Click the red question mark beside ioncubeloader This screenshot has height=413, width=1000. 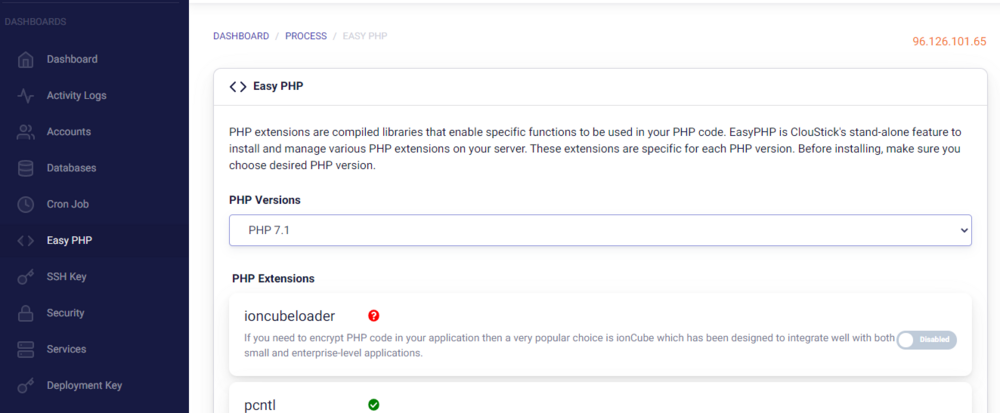coord(374,314)
